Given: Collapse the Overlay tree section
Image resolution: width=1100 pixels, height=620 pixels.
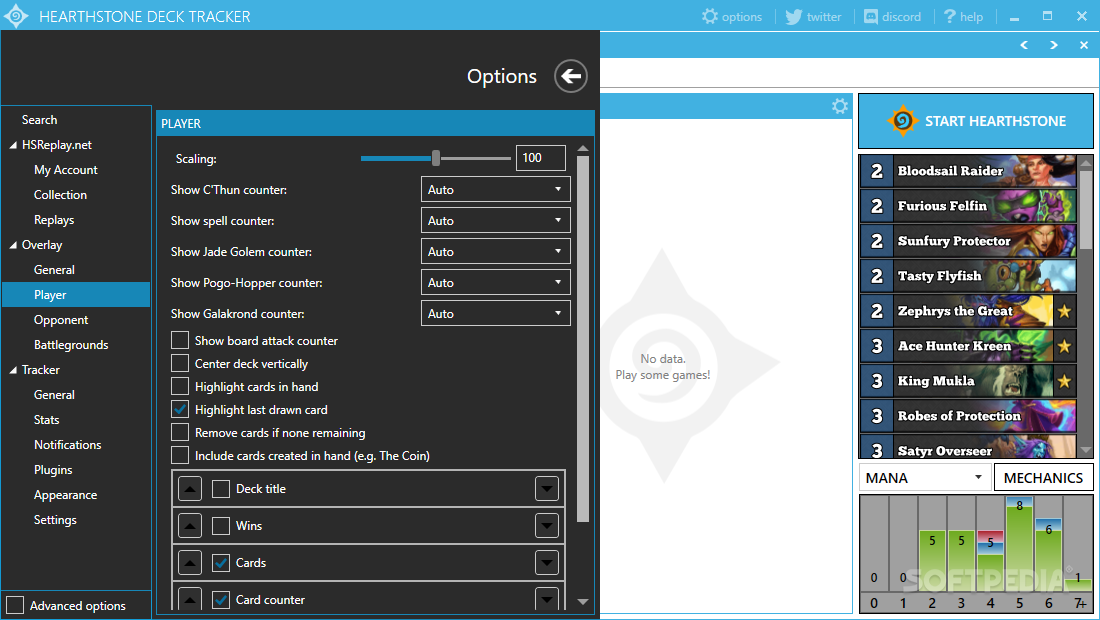Looking at the screenshot, I should (x=13, y=245).
